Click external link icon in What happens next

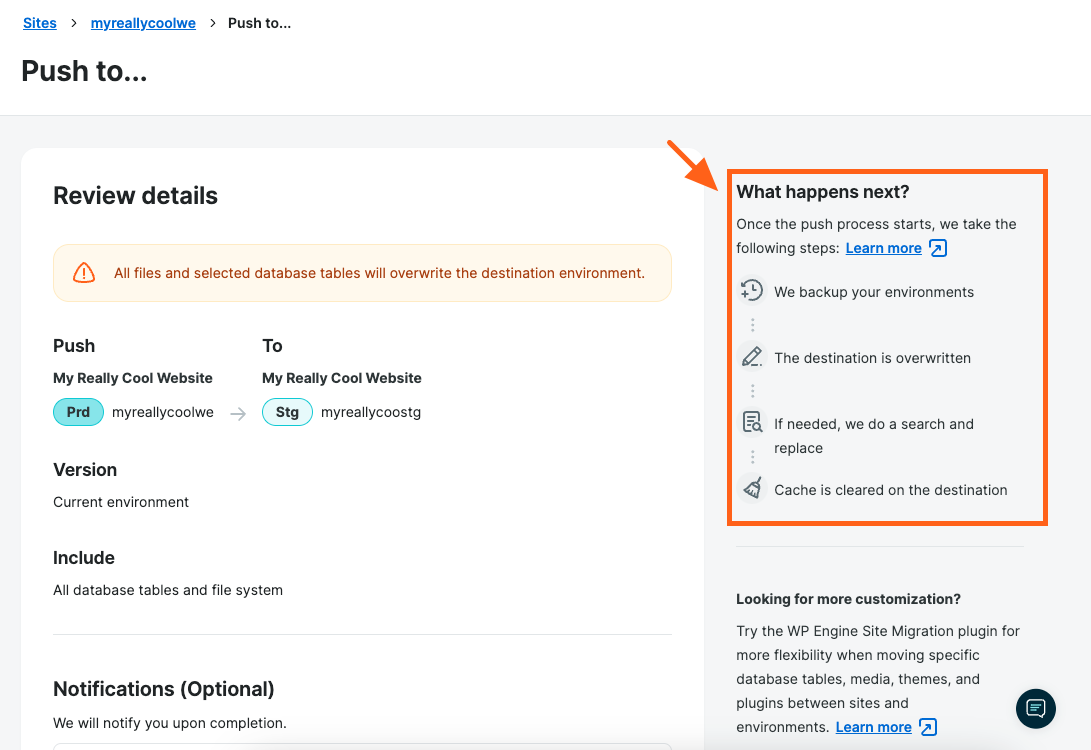click(x=938, y=248)
